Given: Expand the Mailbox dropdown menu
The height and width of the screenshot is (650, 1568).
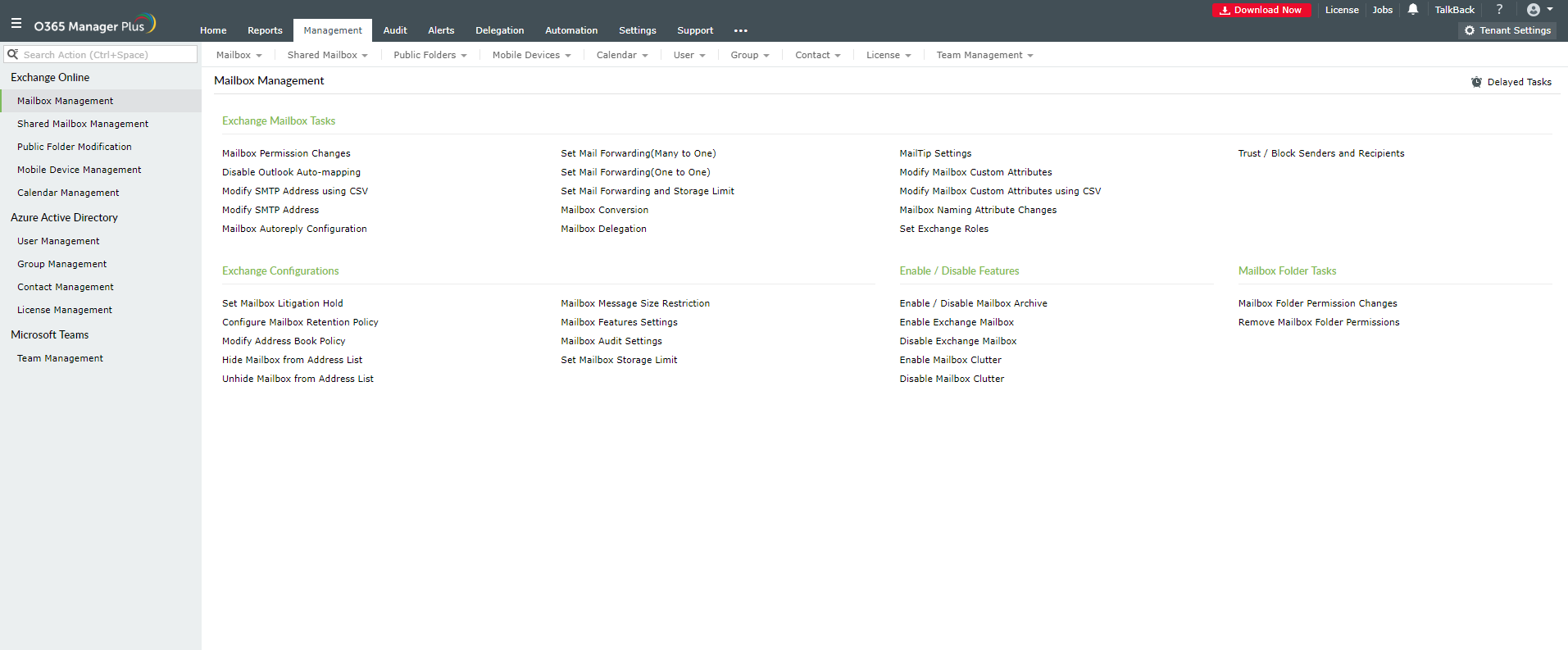Looking at the screenshot, I should pos(239,55).
